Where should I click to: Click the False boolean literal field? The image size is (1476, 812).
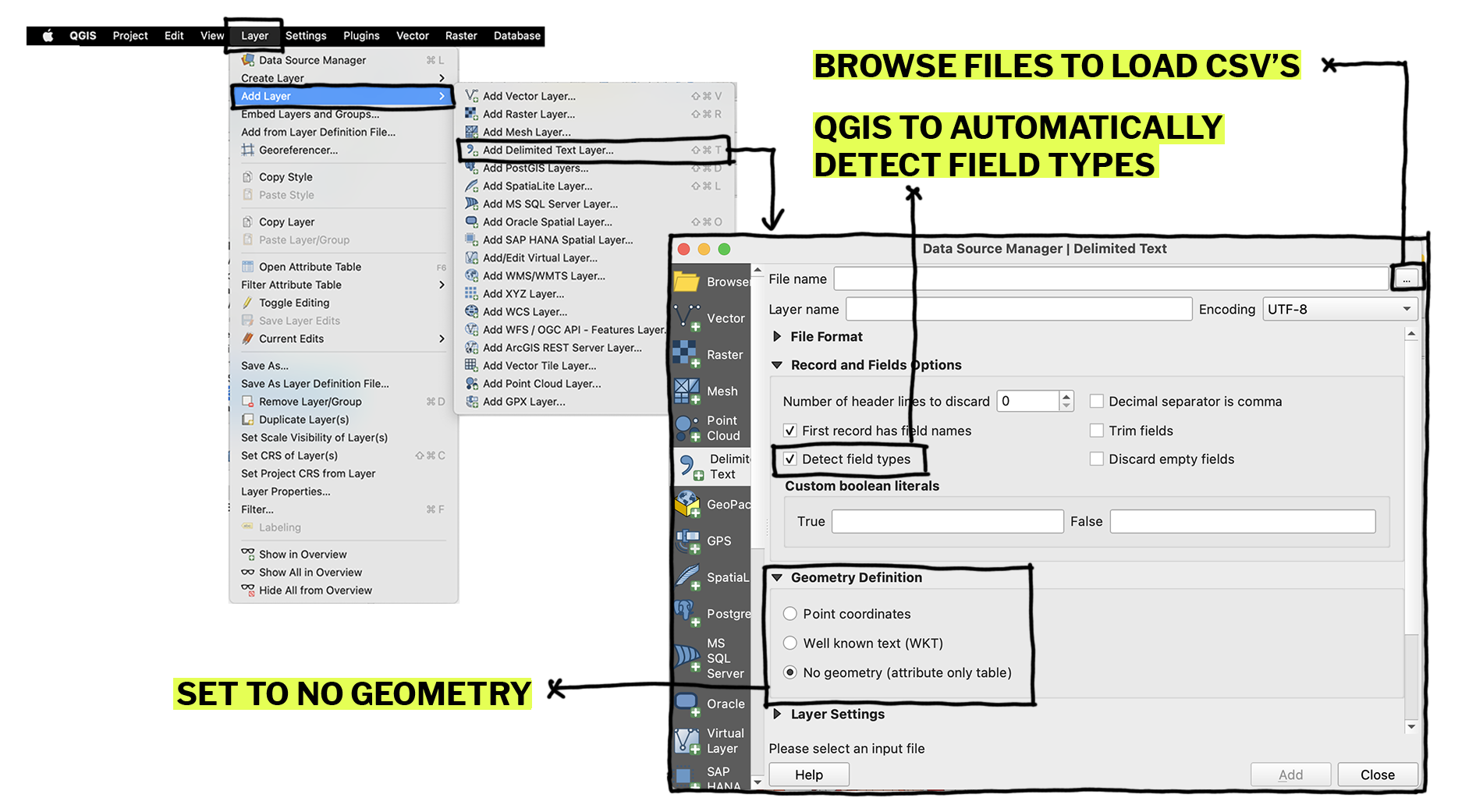(x=1243, y=521)
